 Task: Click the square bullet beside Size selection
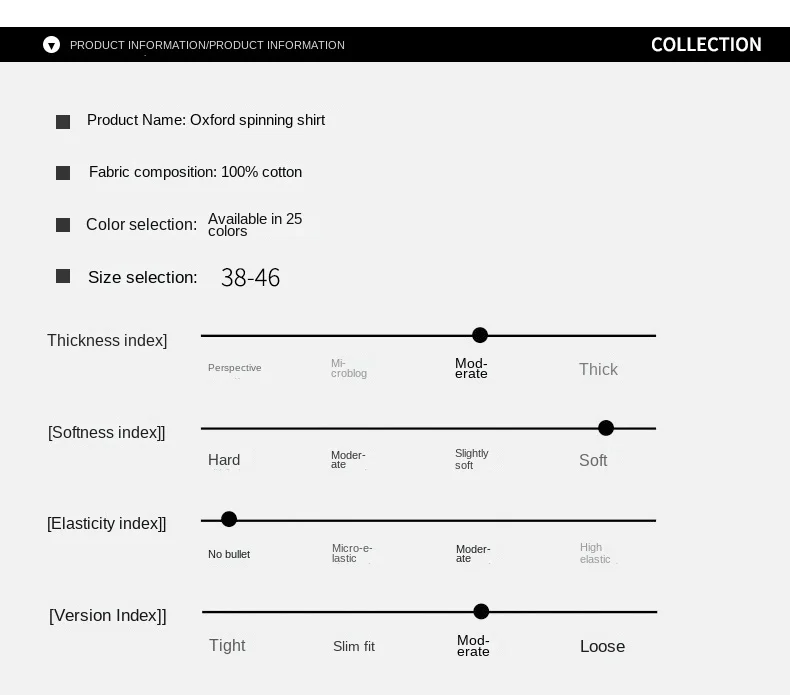pyautogui.click(x=63, y=276)
